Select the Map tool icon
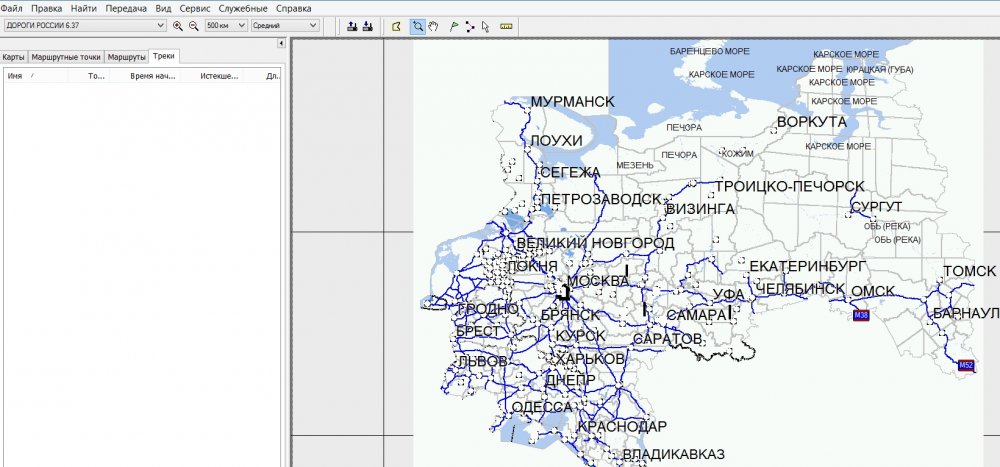This screenshot has height=467, width=1000. tap(396, 25)
